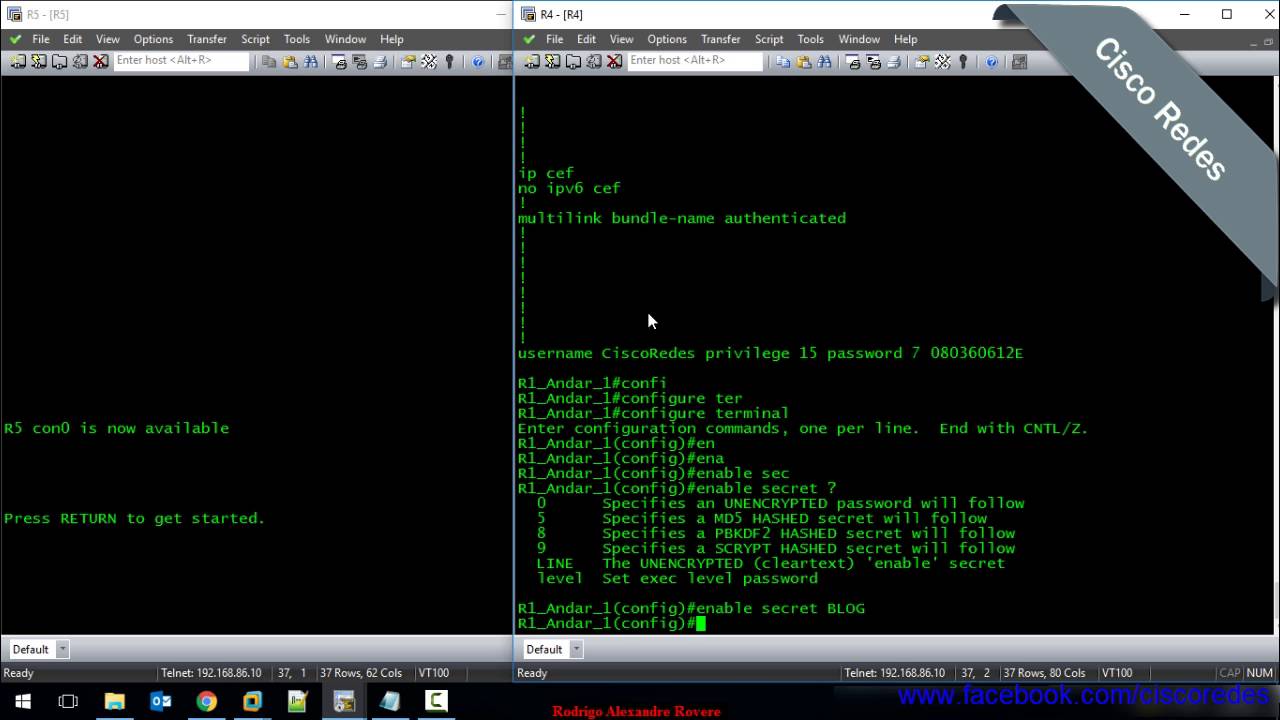Click 'Press RETURN to get started.' in R5
The image size is (1280, 720).
coord(134,518)
